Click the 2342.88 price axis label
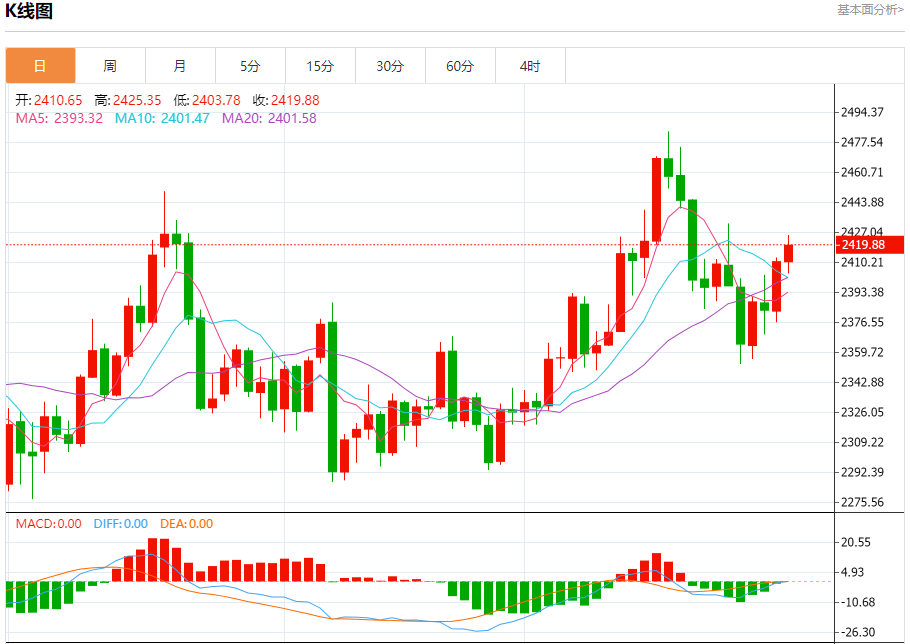The height and width of the screenshot is (644, 910). point(862,382)
